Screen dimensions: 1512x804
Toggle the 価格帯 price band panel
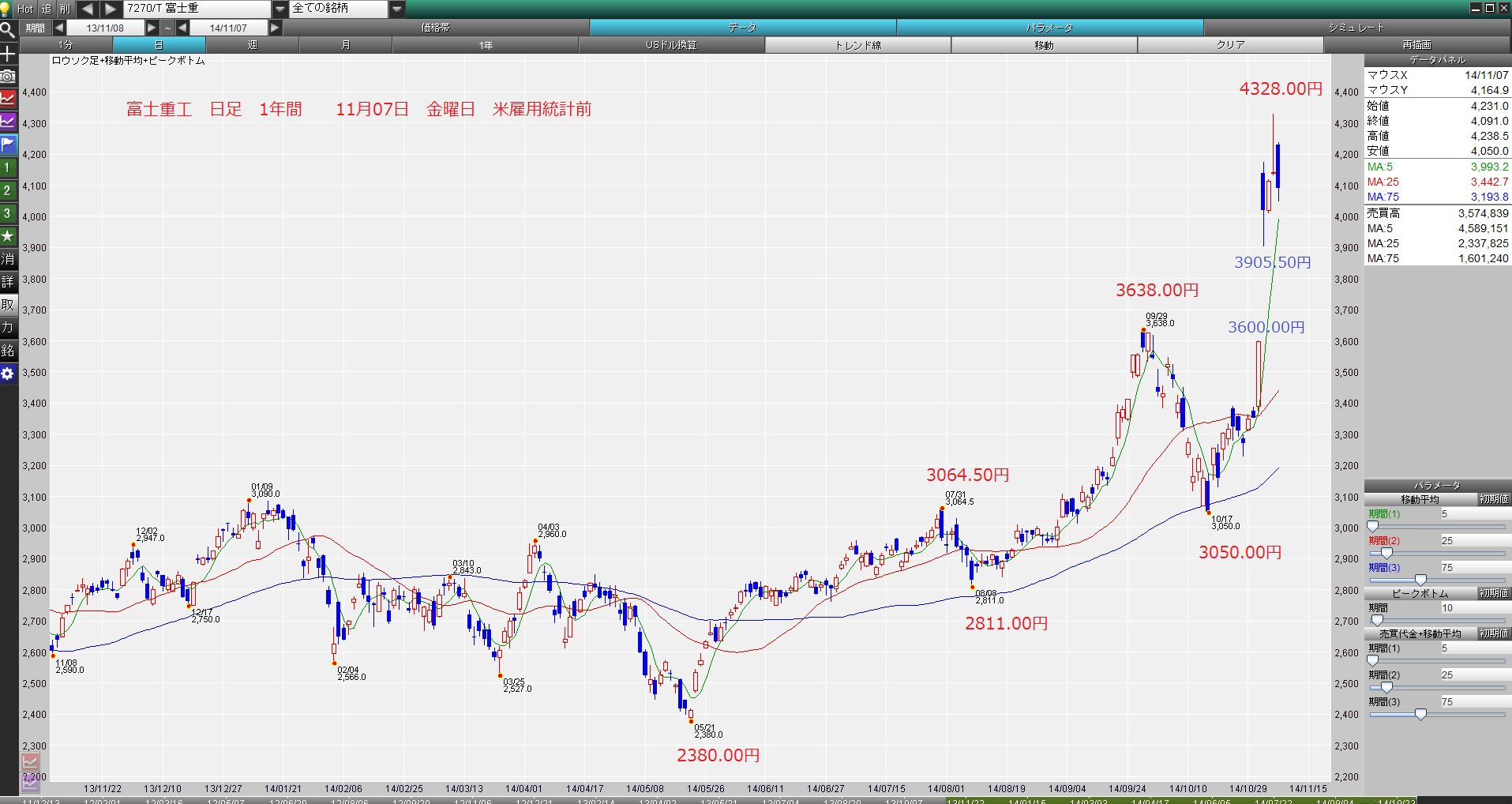436,28
